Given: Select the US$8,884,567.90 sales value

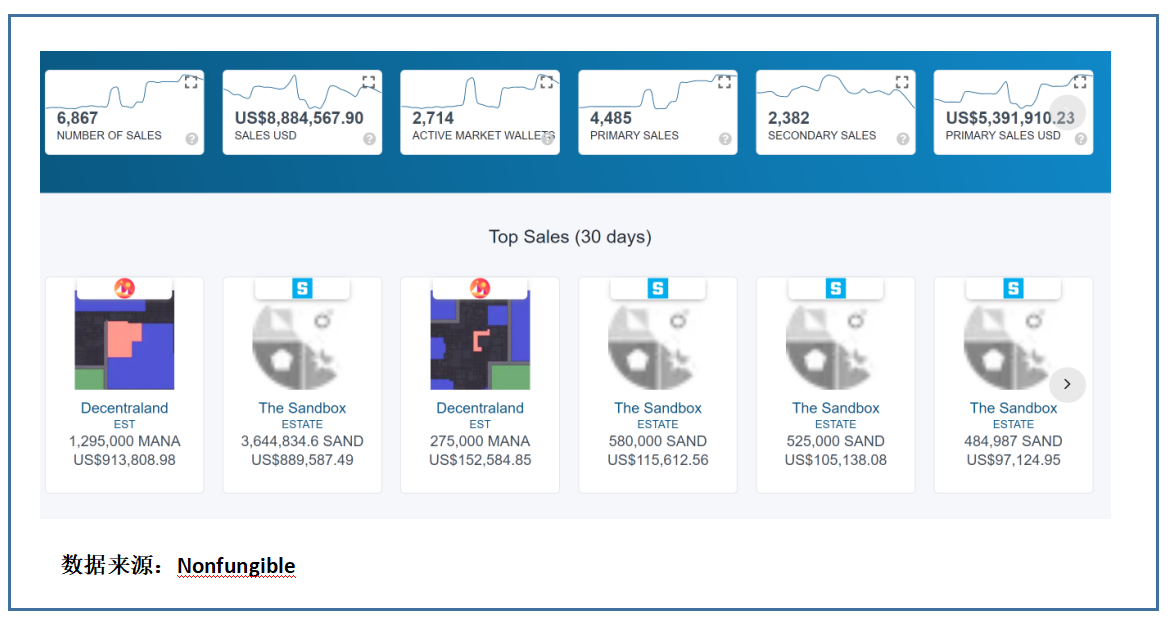Looking at the screenshot, I should click(299, 118).
